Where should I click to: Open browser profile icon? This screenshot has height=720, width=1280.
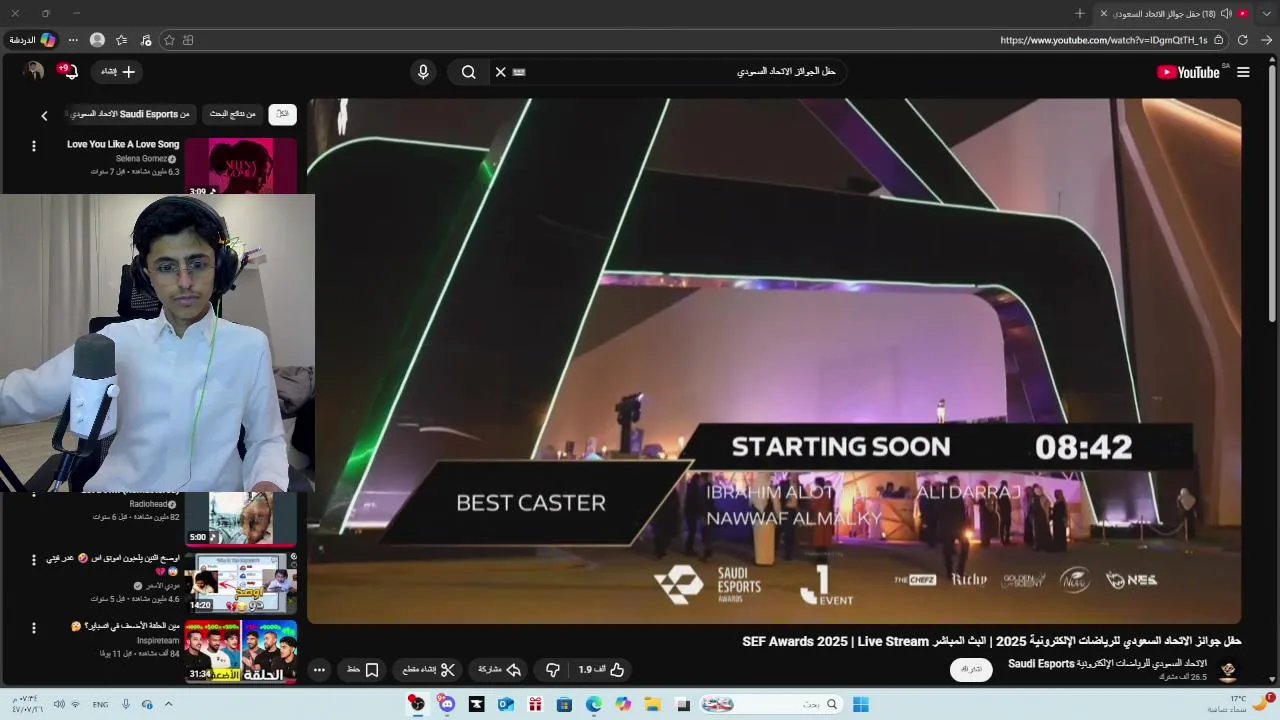click(x=97, y=40)
